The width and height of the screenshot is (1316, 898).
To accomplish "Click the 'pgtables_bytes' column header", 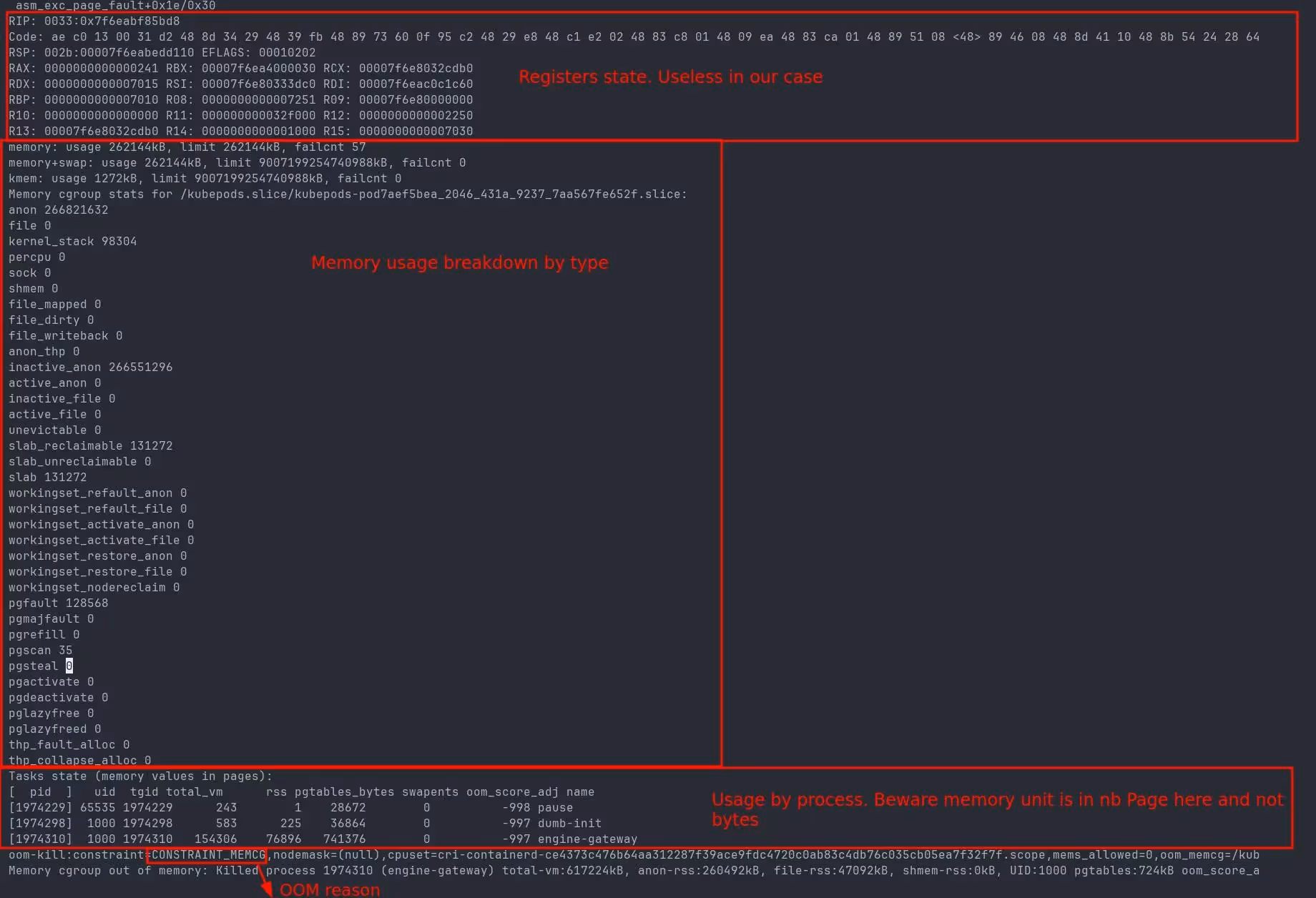I will coord(345,792).
